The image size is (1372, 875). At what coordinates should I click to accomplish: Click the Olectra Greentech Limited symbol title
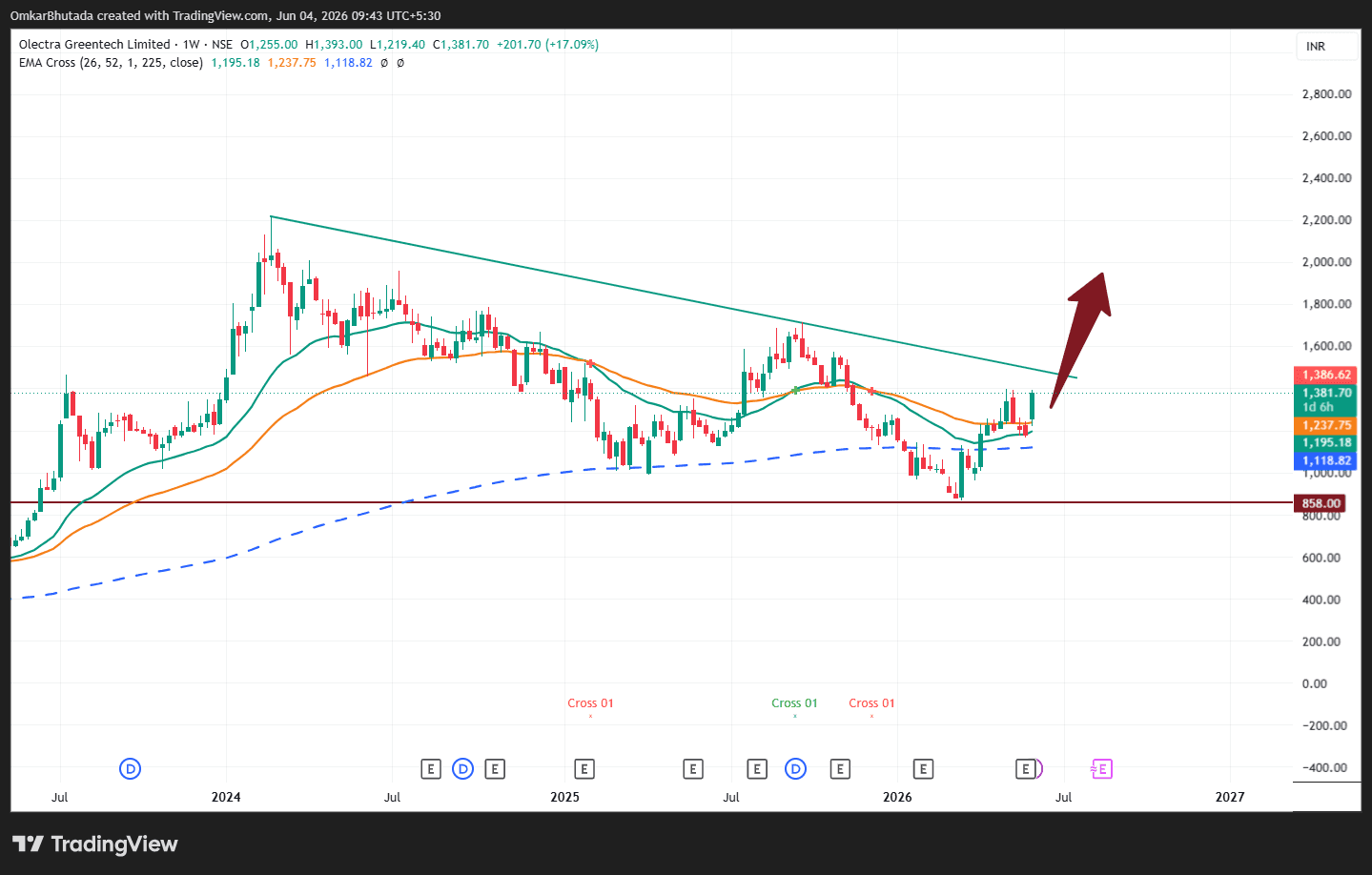coord(94,45)
